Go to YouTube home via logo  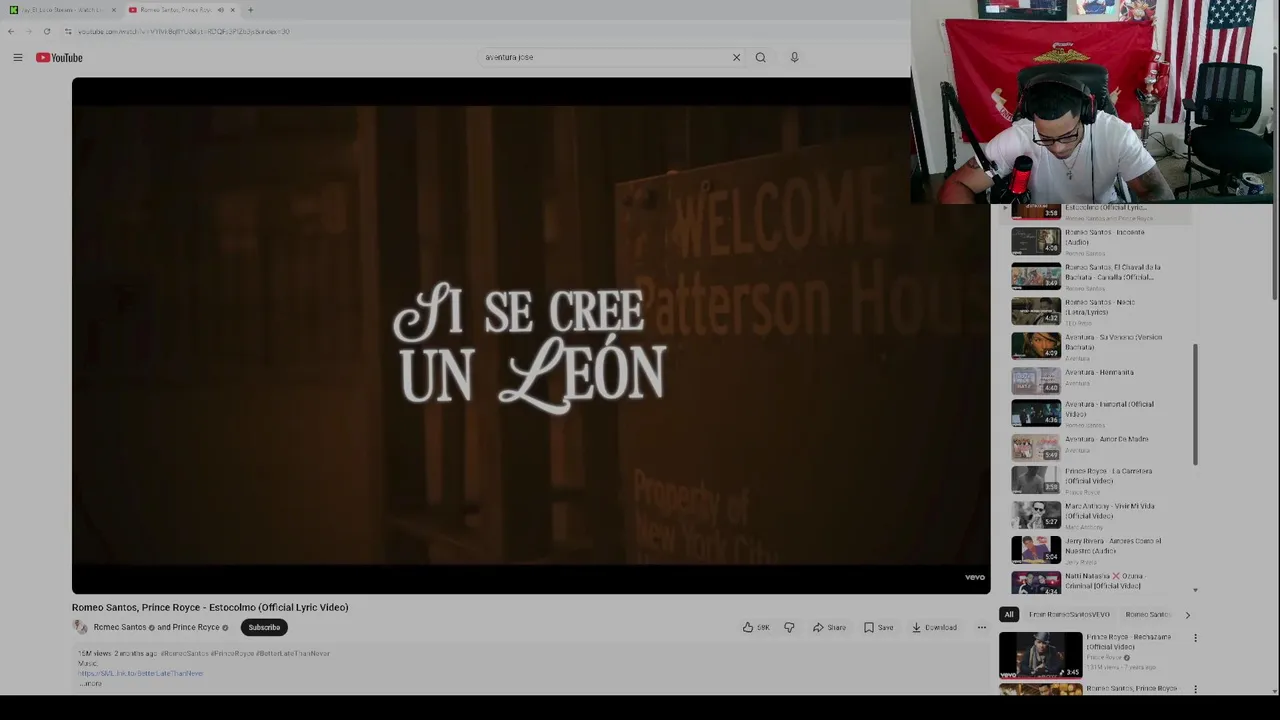pyautogui.click(x=59, y=57)
